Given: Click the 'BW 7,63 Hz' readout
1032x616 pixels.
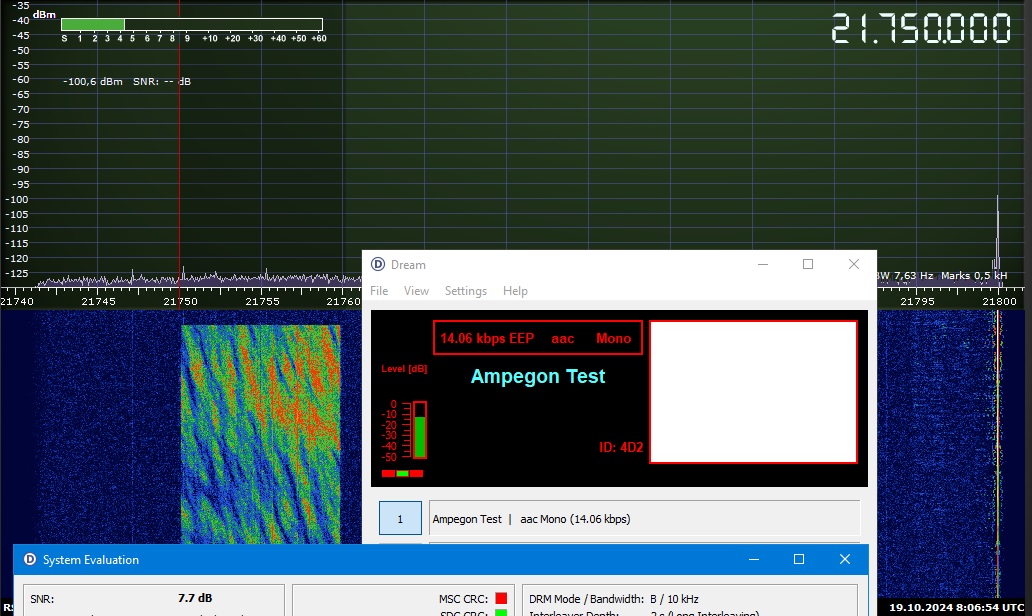Looking at the screenshot, I should click(904, 276).
